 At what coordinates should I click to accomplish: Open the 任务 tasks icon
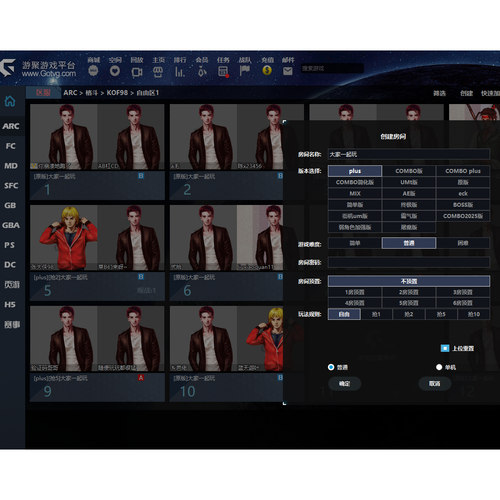[223, 71]
